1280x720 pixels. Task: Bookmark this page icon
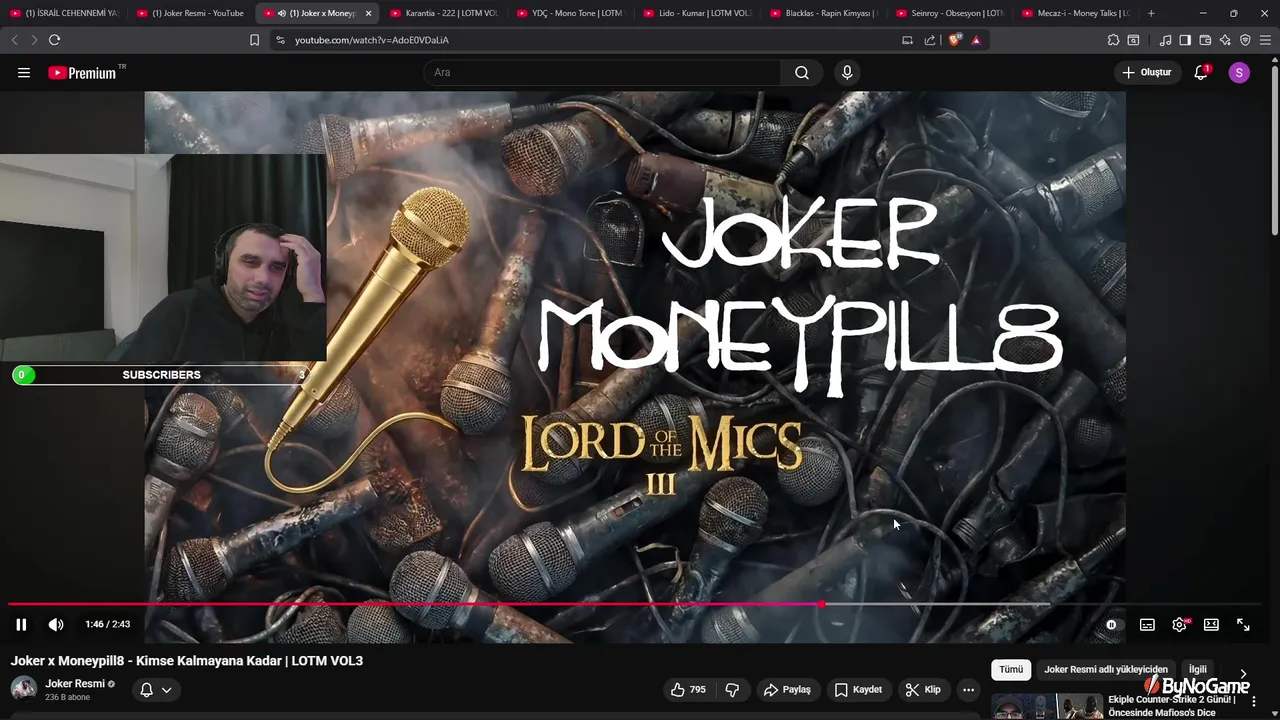click(254, 40)
